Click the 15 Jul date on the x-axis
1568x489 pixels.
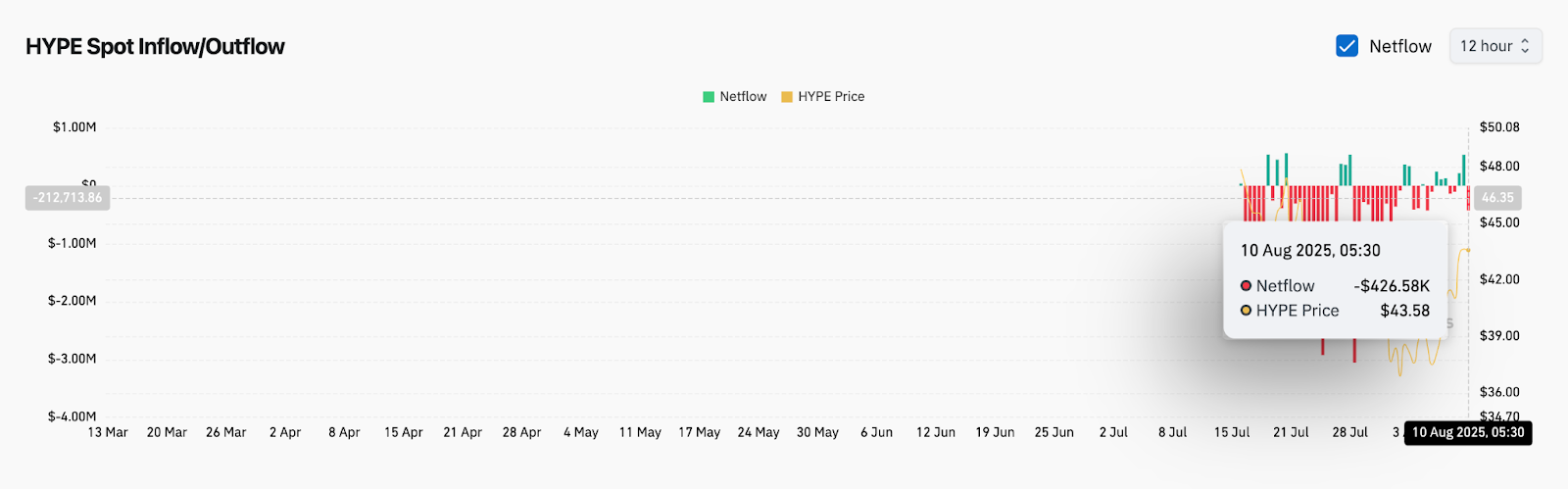1232,432
